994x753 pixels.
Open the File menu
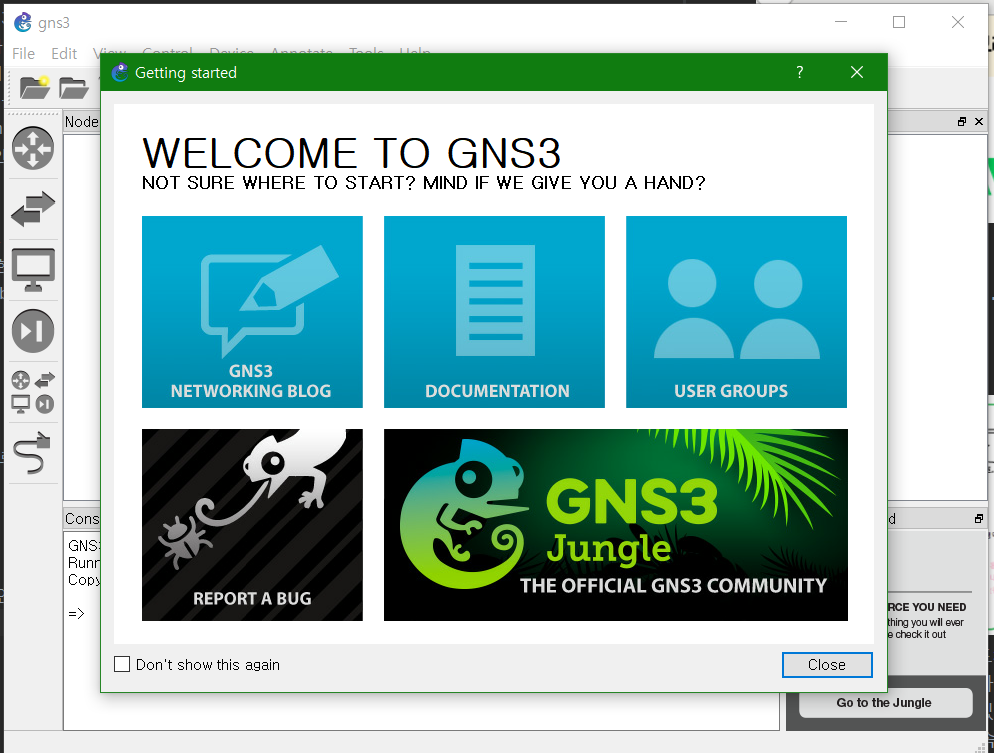pyautogui.click(x=23, y=54)
